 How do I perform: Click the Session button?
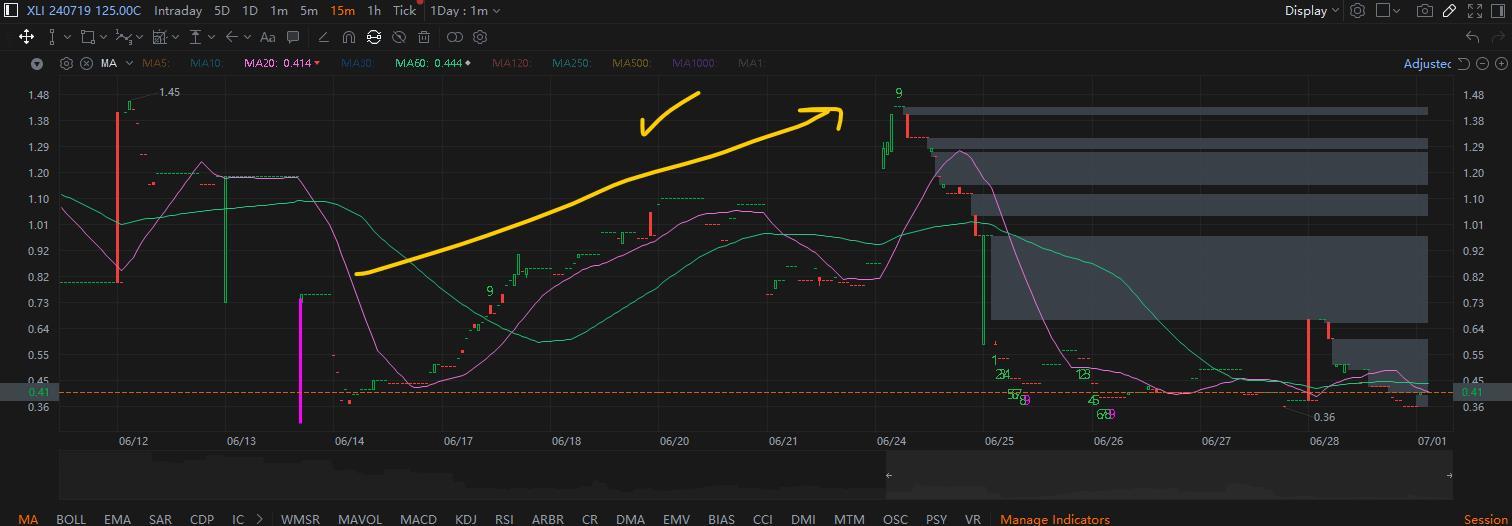click(x=1485, y=519)
